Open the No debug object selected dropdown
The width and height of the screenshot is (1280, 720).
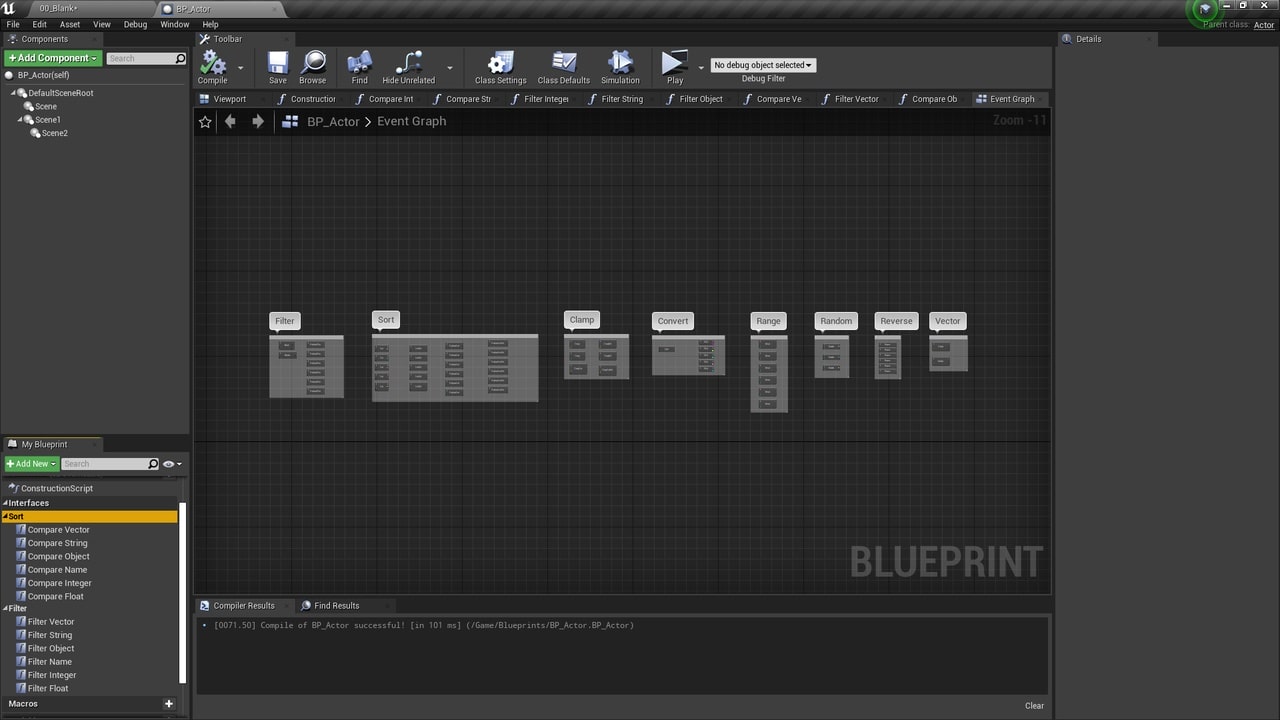click(763, 64)
